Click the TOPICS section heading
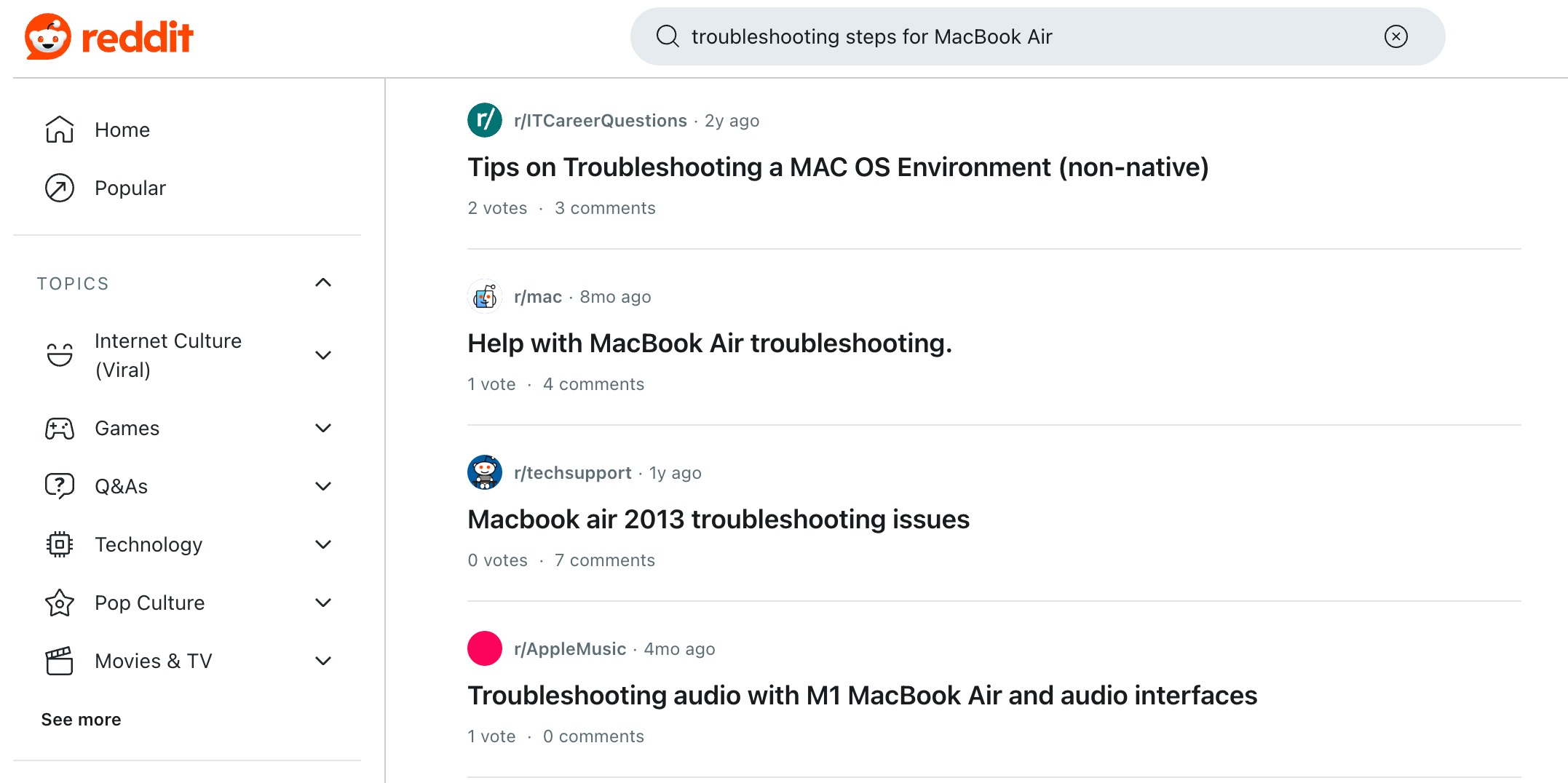 (x=73, y=283)
